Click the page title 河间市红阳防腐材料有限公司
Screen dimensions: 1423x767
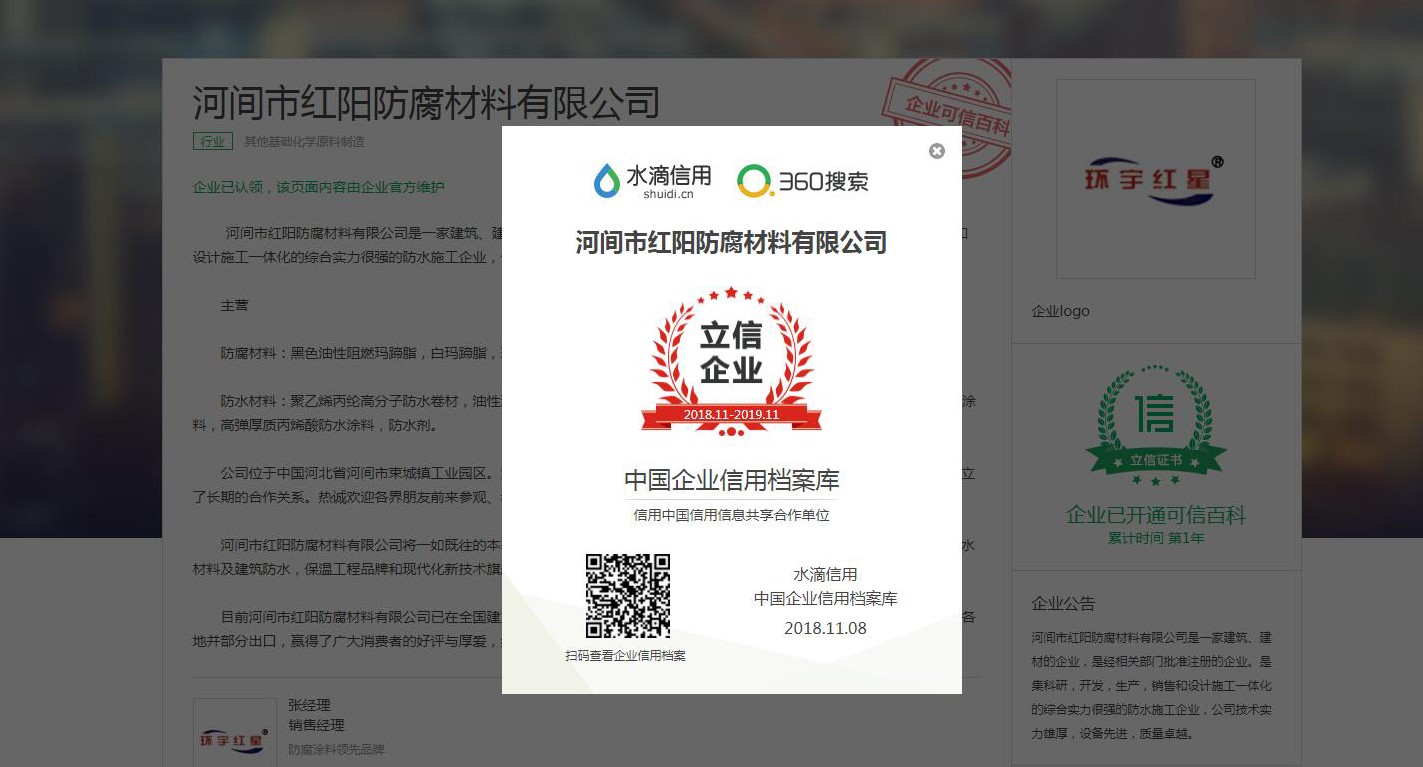tap(426, 103)
